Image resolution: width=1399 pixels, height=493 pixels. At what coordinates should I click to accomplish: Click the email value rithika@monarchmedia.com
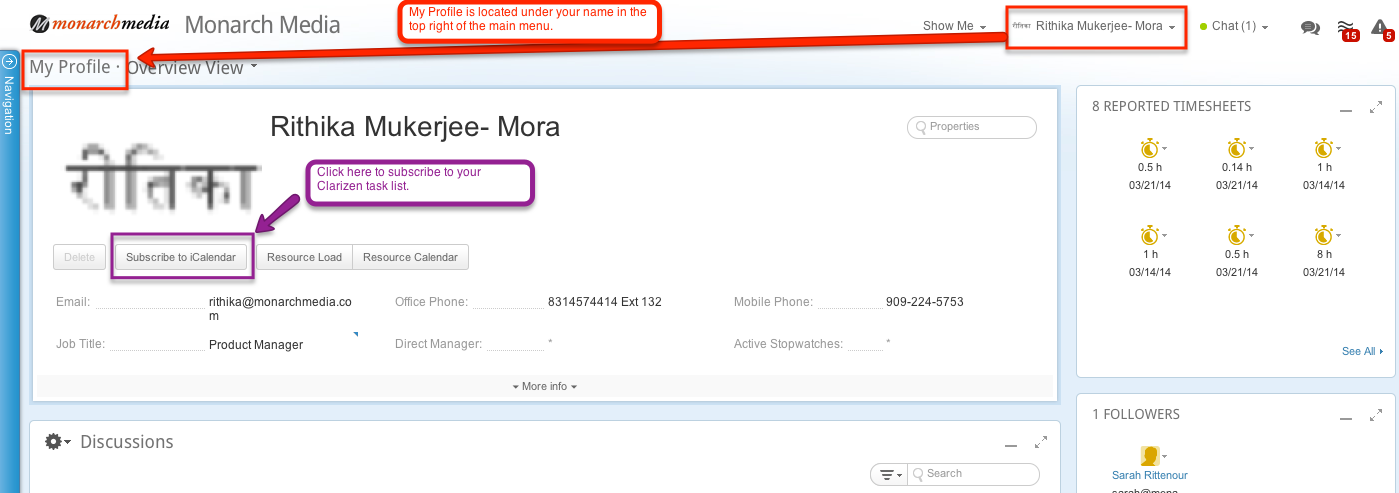280,308
